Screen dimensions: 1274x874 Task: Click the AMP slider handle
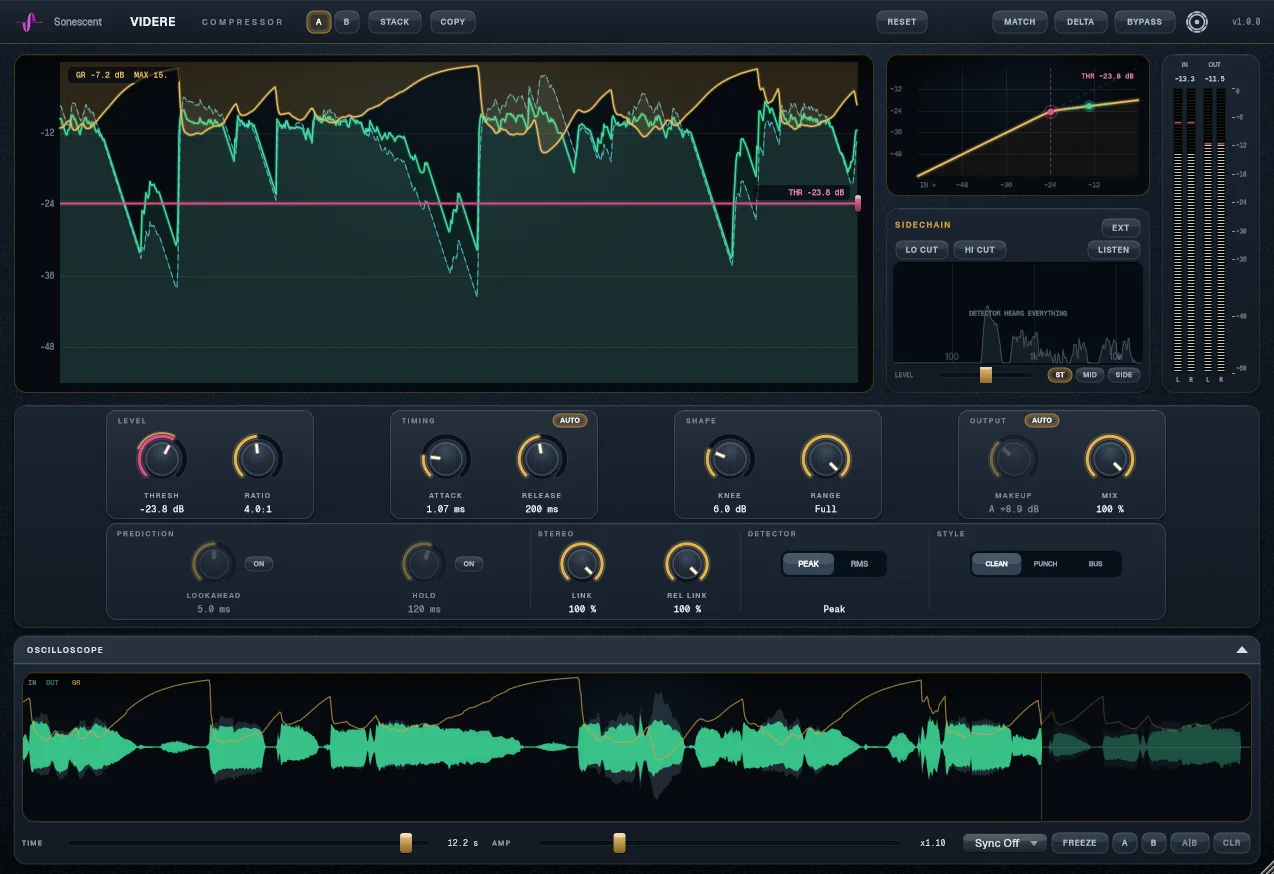click(x=620, y=843)
